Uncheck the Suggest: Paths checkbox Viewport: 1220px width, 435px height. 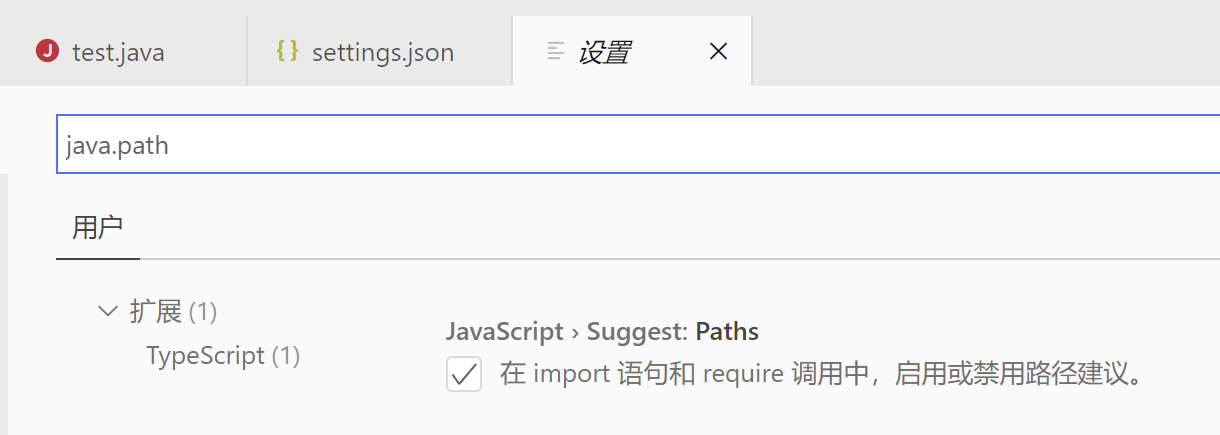click(464, 375)
